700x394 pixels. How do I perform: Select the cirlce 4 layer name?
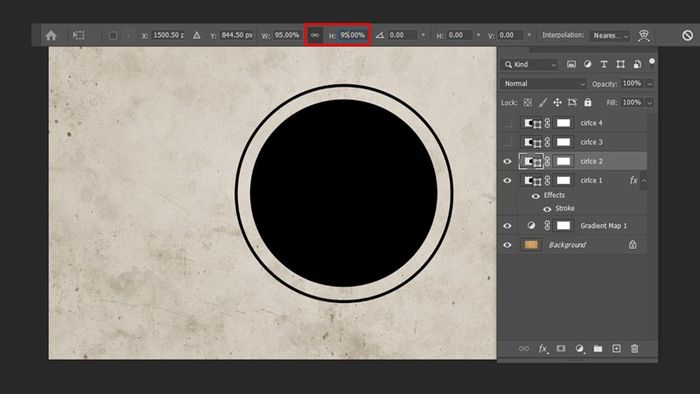point(591,123)
